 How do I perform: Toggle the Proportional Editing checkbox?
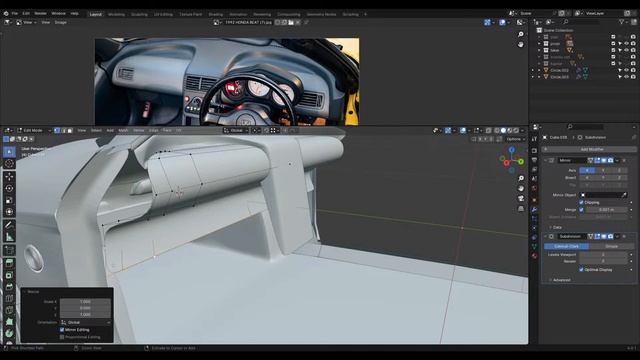click(x=62, y=337)
